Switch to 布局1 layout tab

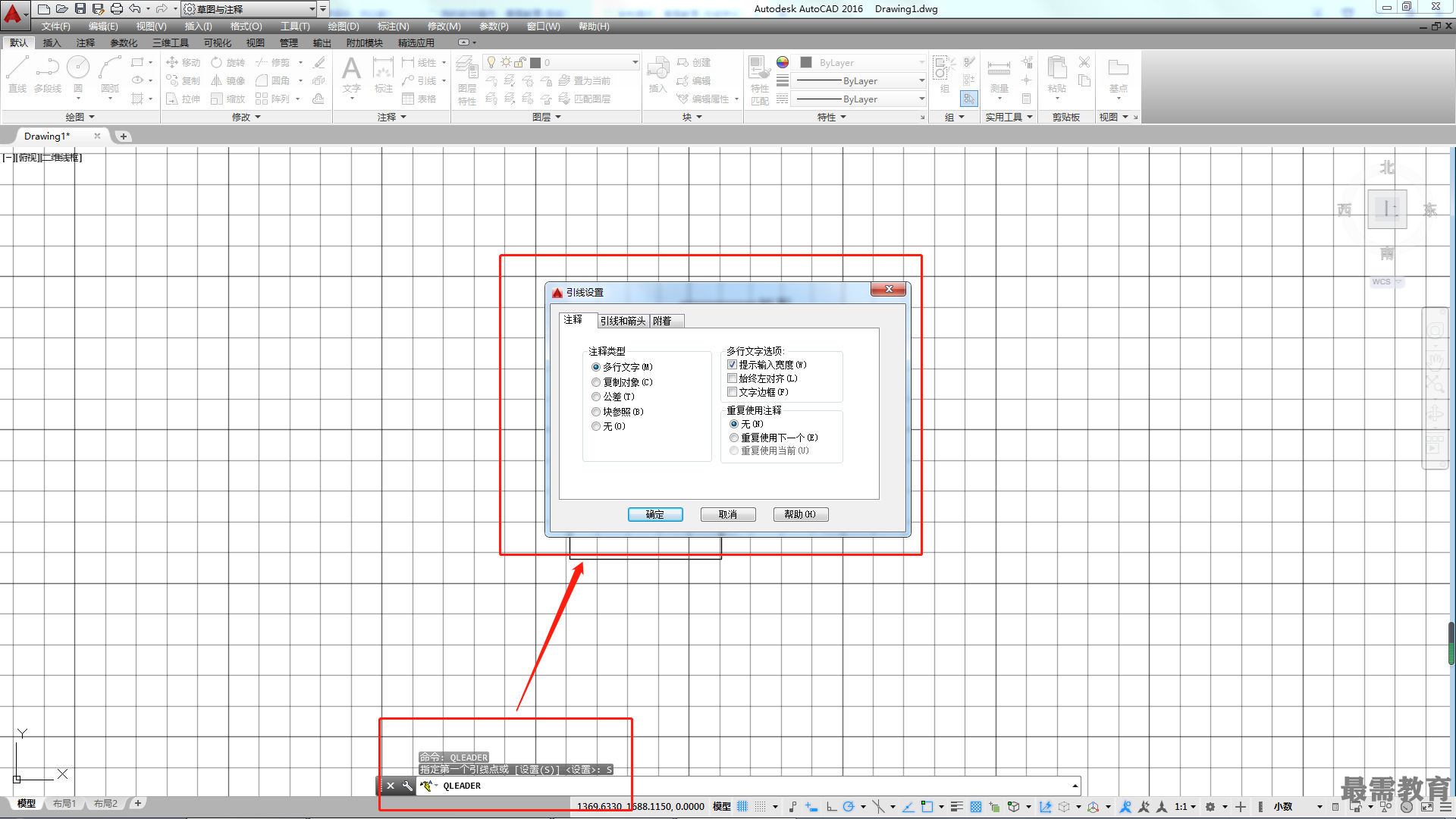(64, 803)
